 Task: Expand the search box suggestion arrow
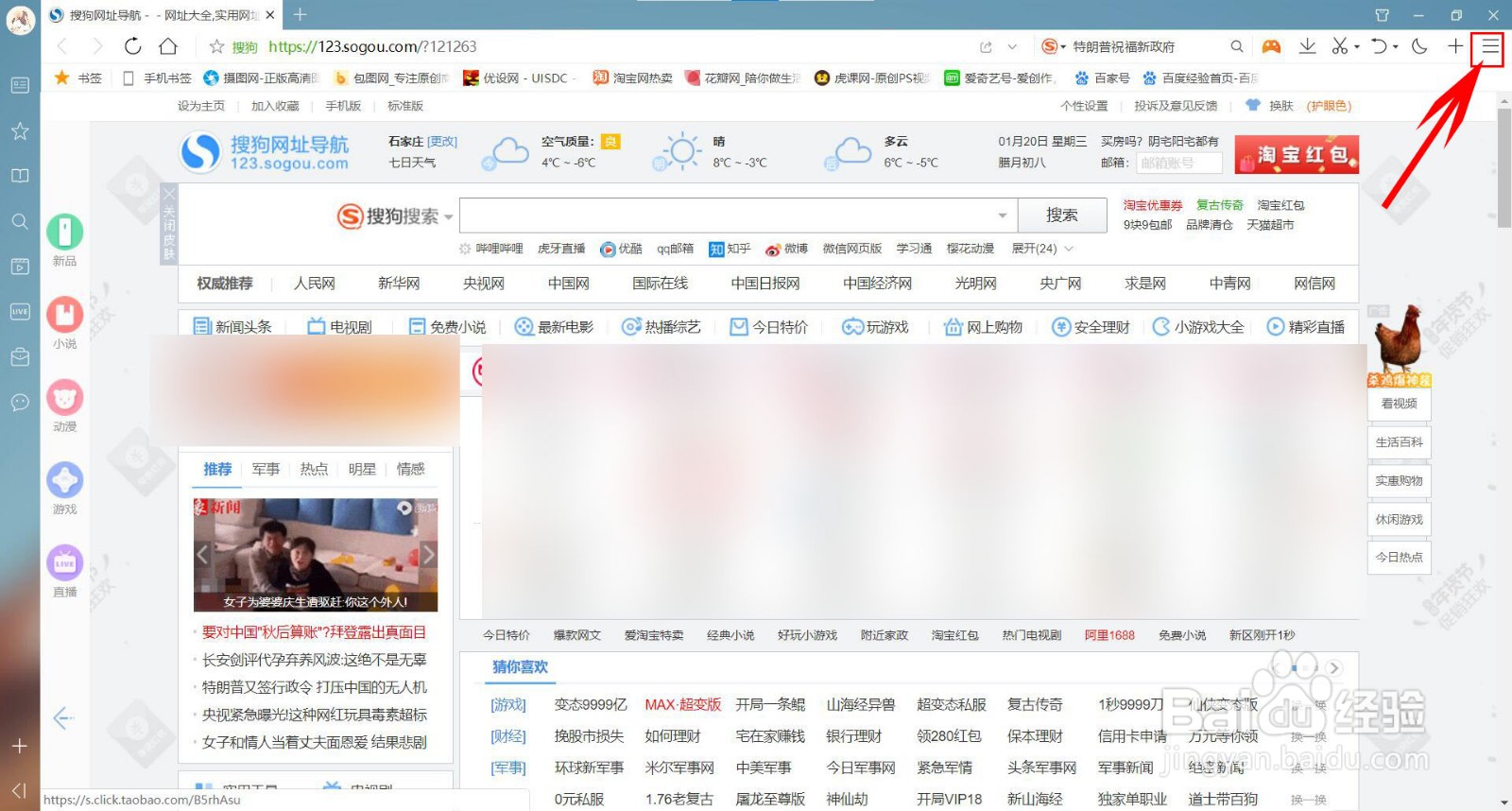click(x=1003, y=216)
